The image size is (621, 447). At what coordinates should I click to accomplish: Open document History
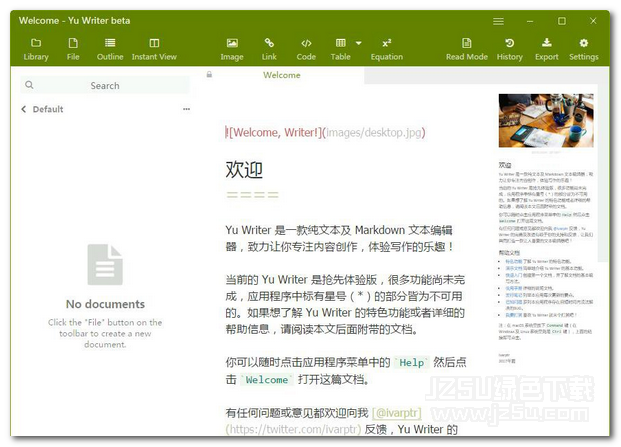tap(509, 49)
